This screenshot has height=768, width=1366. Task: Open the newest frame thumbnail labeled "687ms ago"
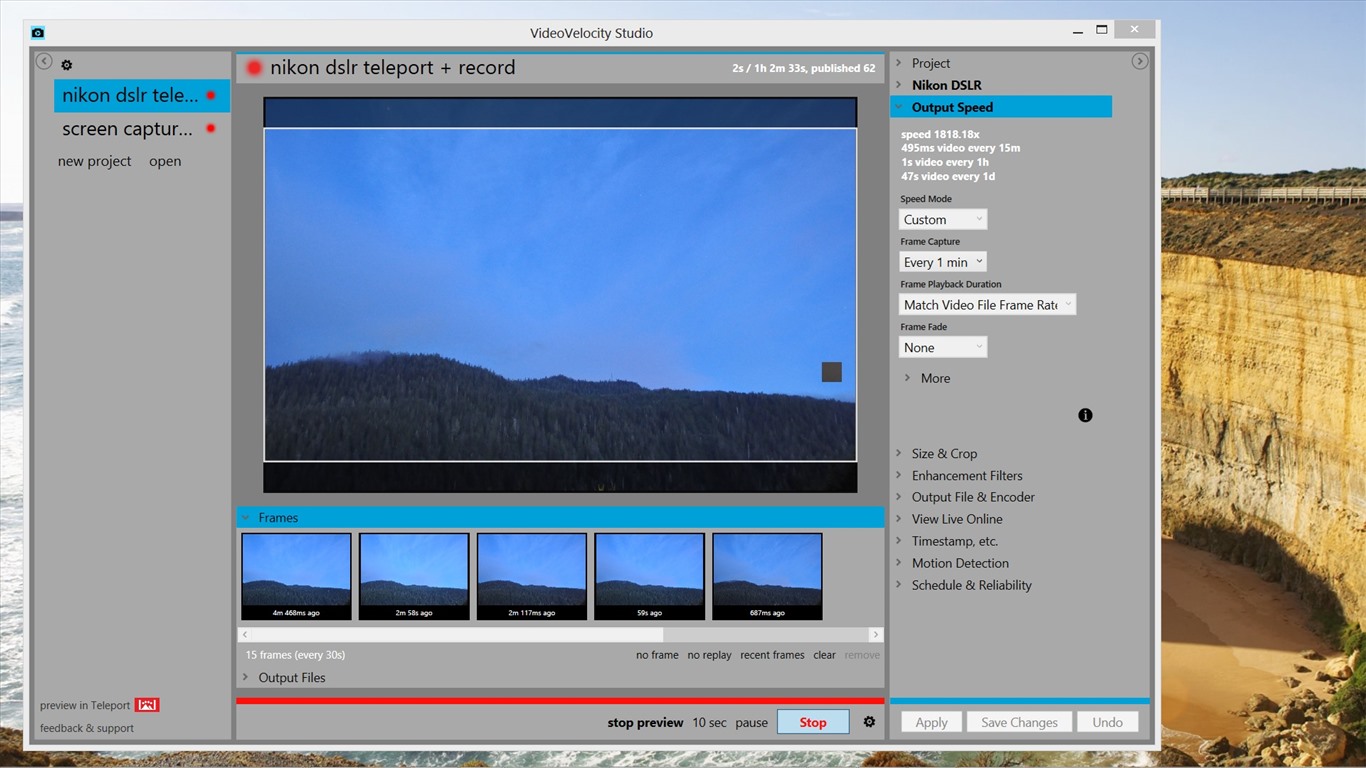(766, 576)
